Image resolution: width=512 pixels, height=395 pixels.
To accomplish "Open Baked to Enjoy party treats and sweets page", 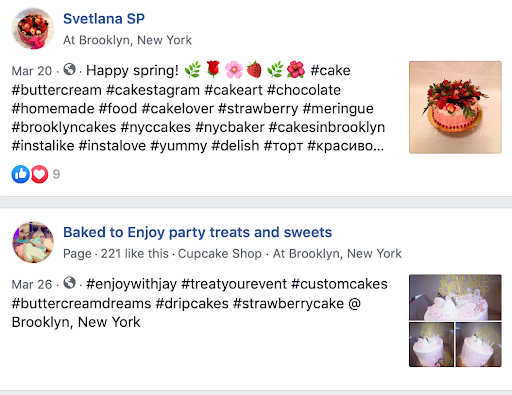I will pyautogui.click(x=198, y=232).
